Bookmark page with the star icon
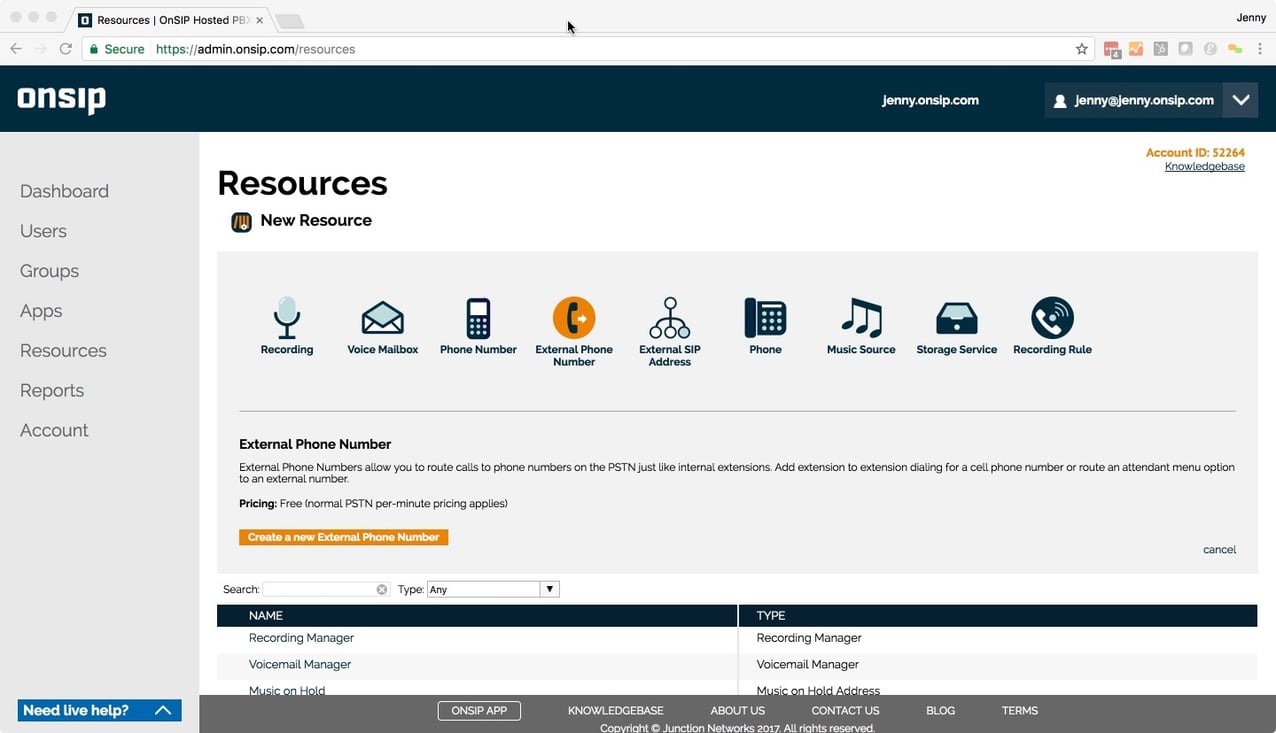This screenshot has height=733, width=1276. [1081, 49]
